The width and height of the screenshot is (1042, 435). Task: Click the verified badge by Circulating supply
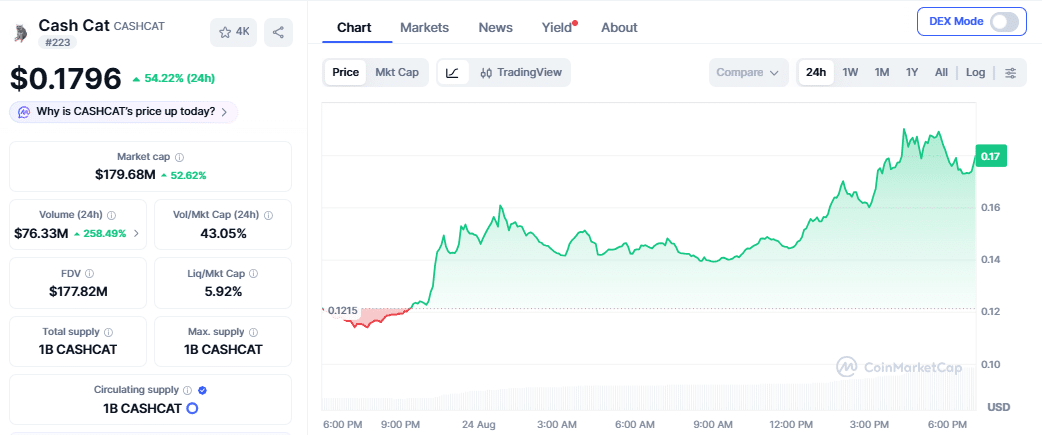click(203, 391)
